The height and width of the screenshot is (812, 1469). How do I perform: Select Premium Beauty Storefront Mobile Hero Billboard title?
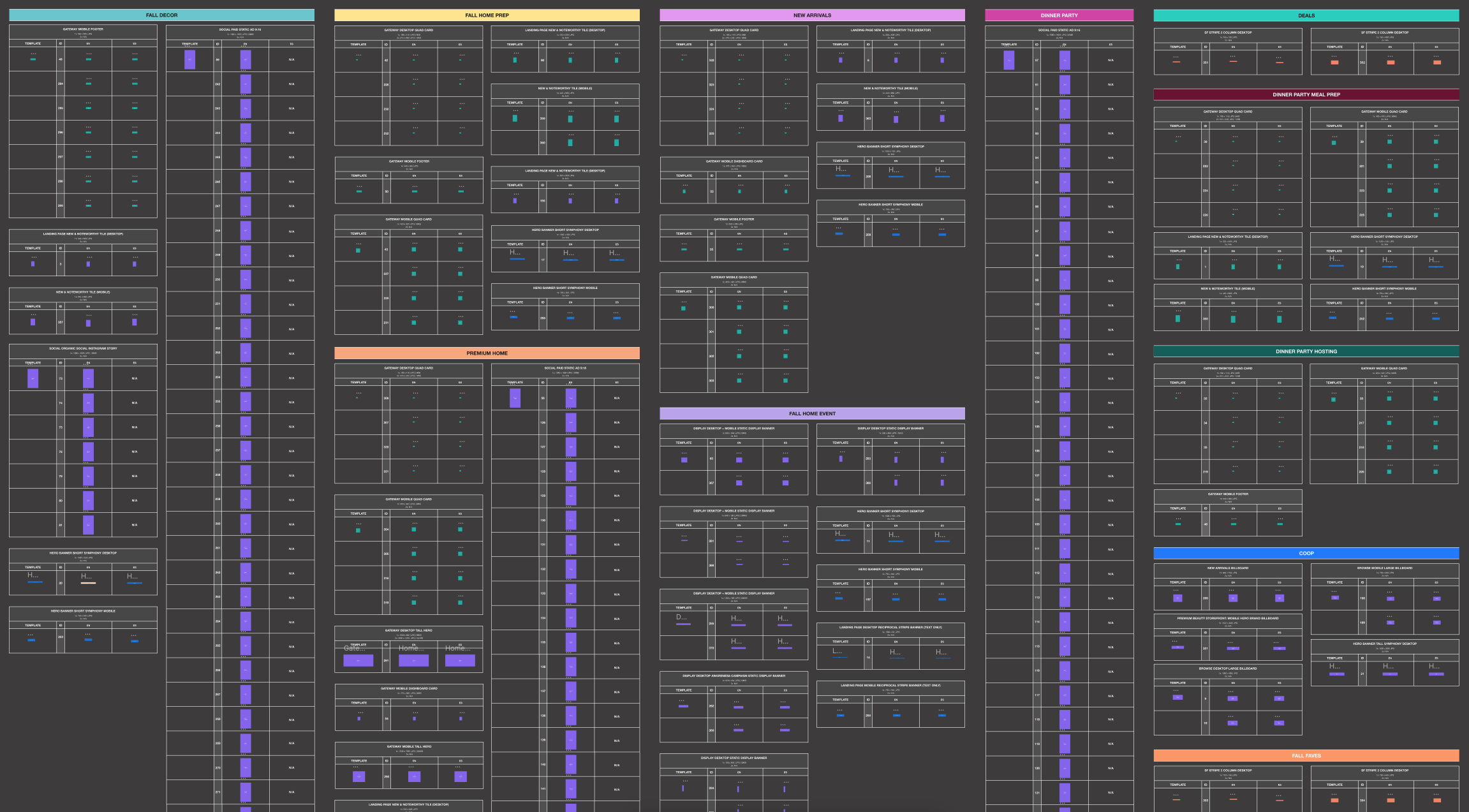click(1227, 618)
